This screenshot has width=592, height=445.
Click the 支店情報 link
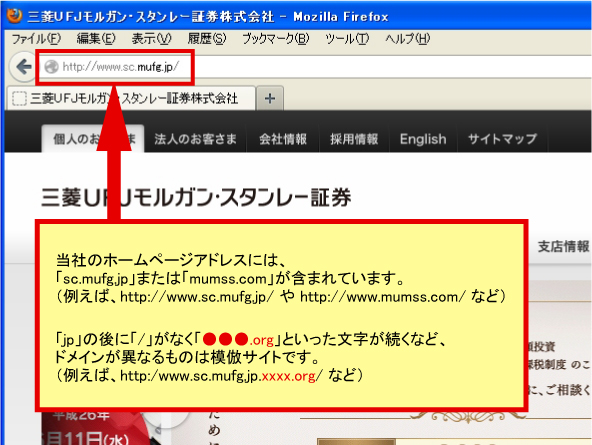[564, 246]
